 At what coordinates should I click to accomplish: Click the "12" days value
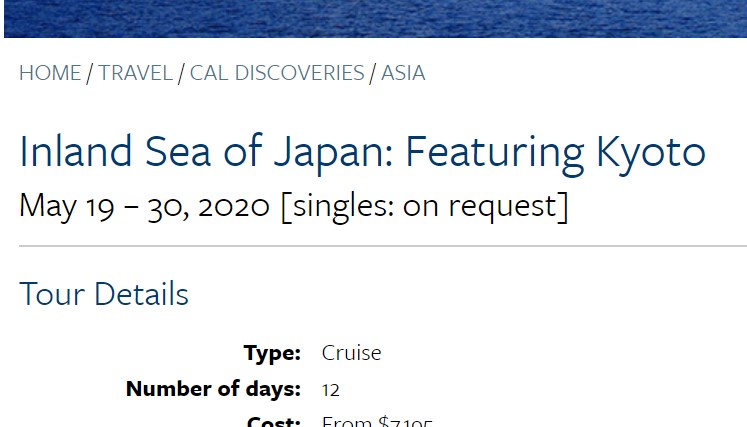331,389
